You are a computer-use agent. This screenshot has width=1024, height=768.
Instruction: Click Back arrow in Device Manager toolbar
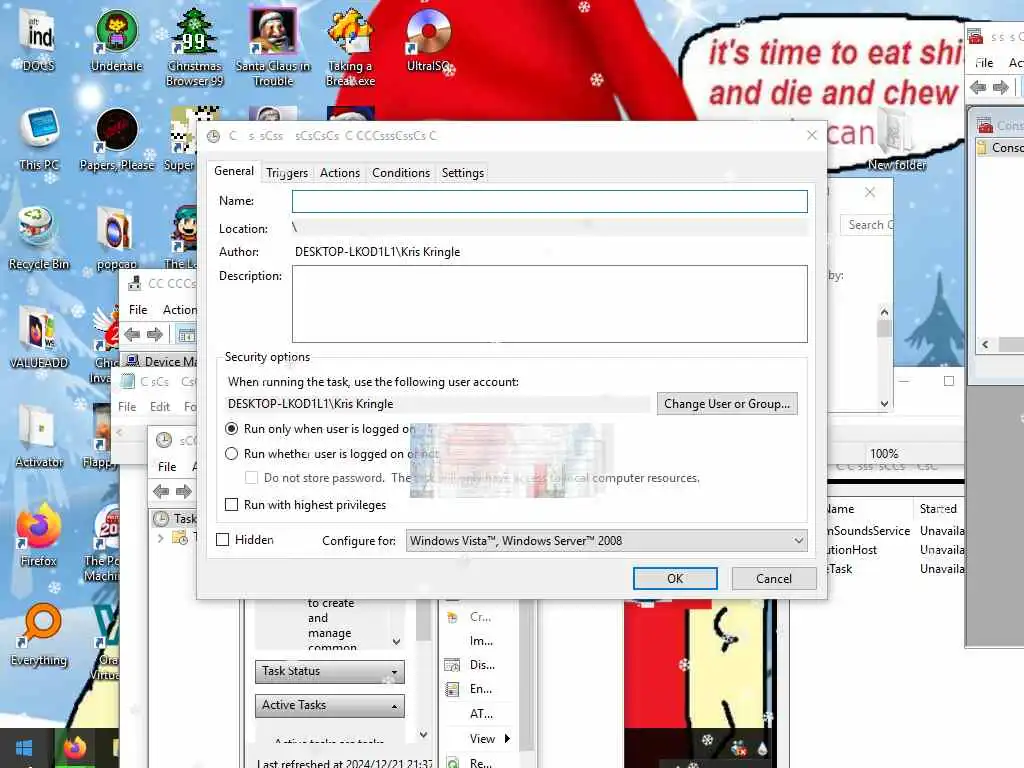[x=132, y=335]
